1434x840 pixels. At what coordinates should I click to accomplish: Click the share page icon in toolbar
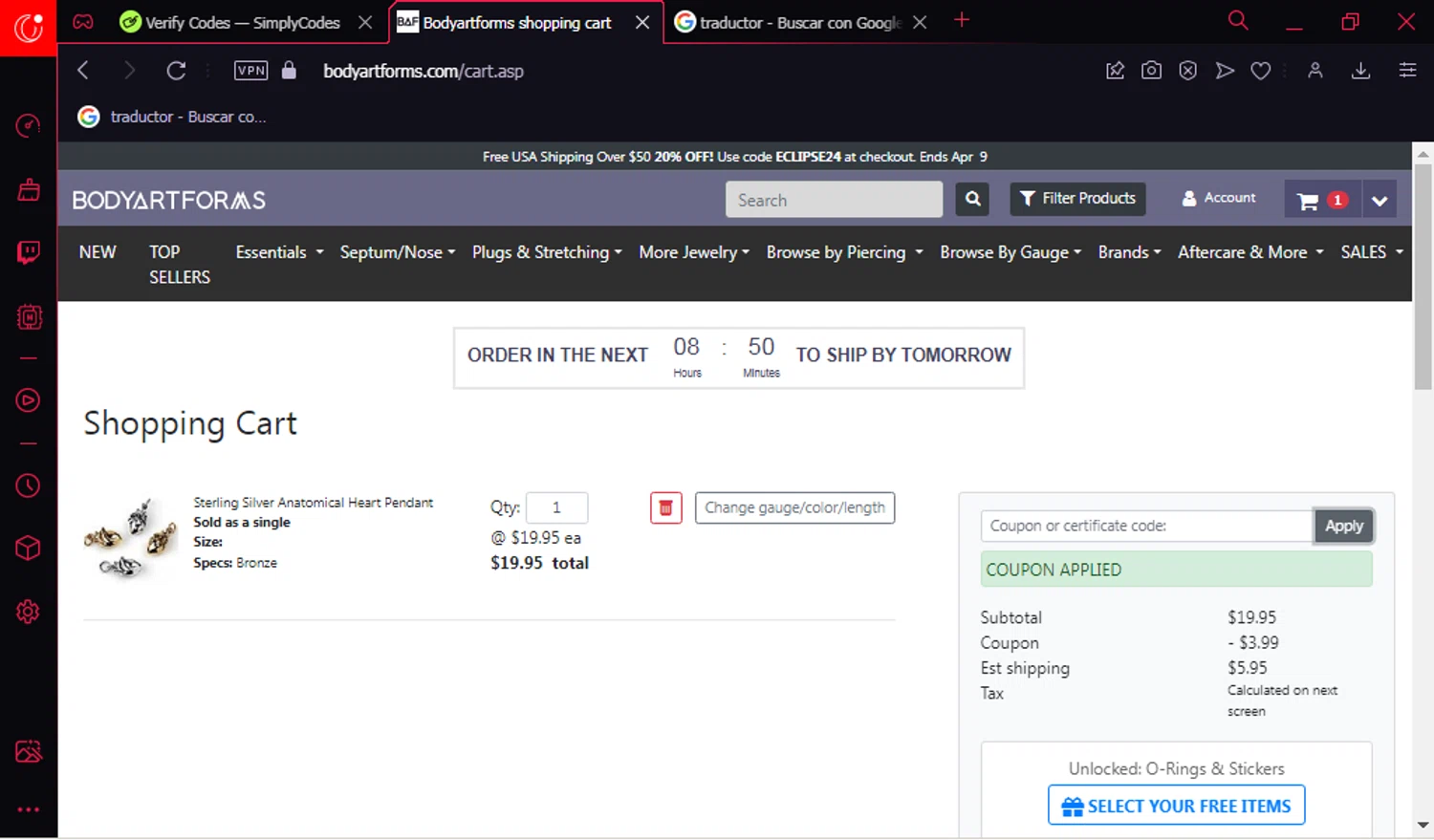click(1115, 70)
